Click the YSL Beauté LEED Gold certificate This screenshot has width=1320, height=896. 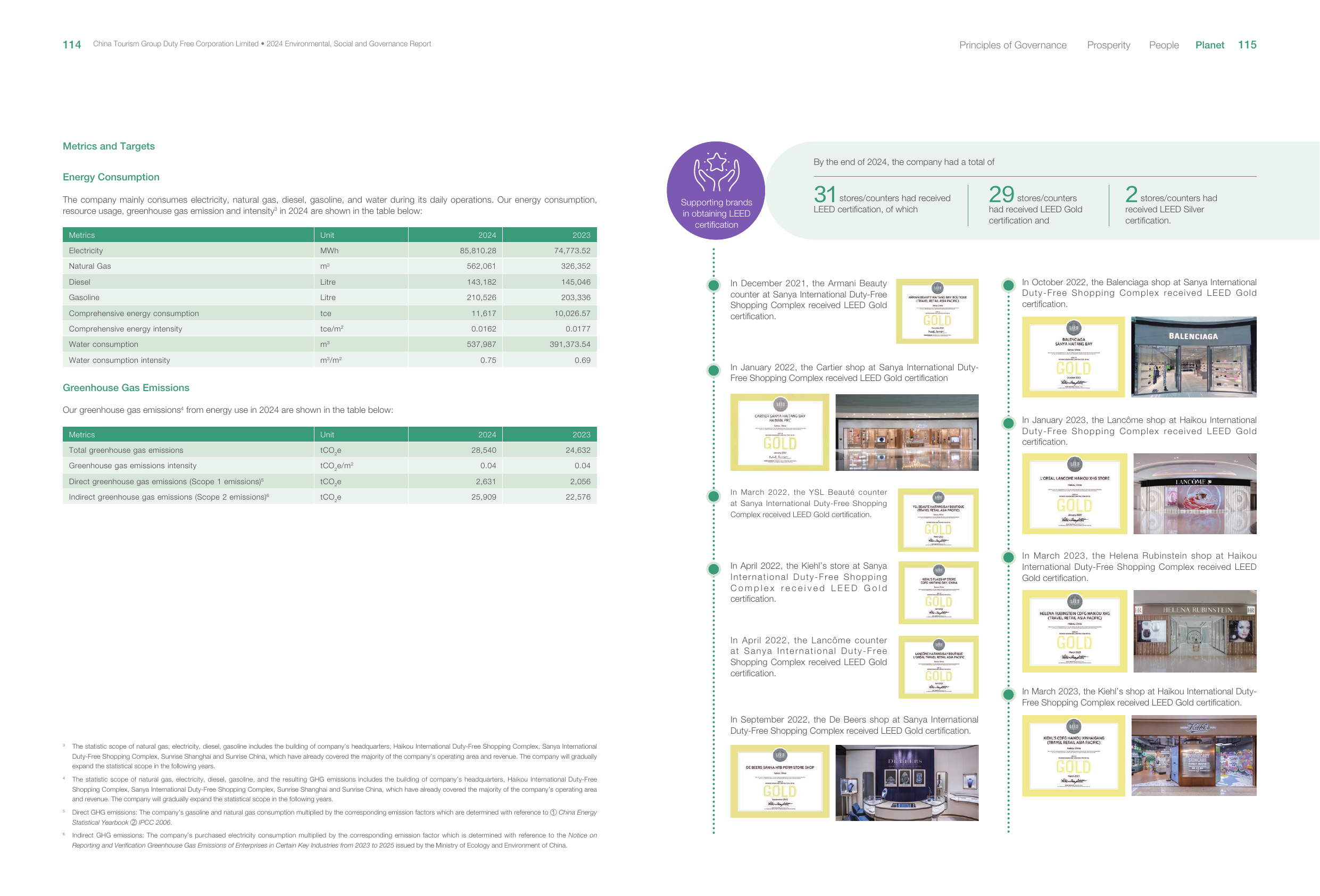click(x=938, y=520)
